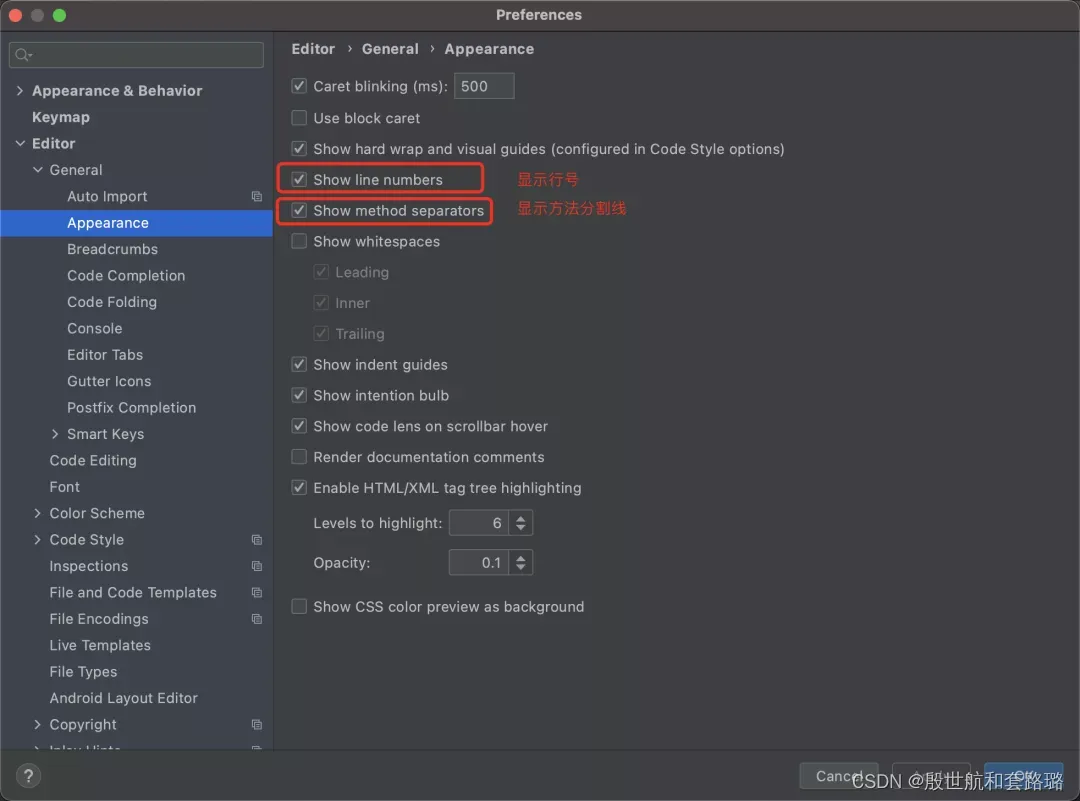The image size is (1080, 801).
Task: Collapse the Editor tree node
Action: (20, 143)
